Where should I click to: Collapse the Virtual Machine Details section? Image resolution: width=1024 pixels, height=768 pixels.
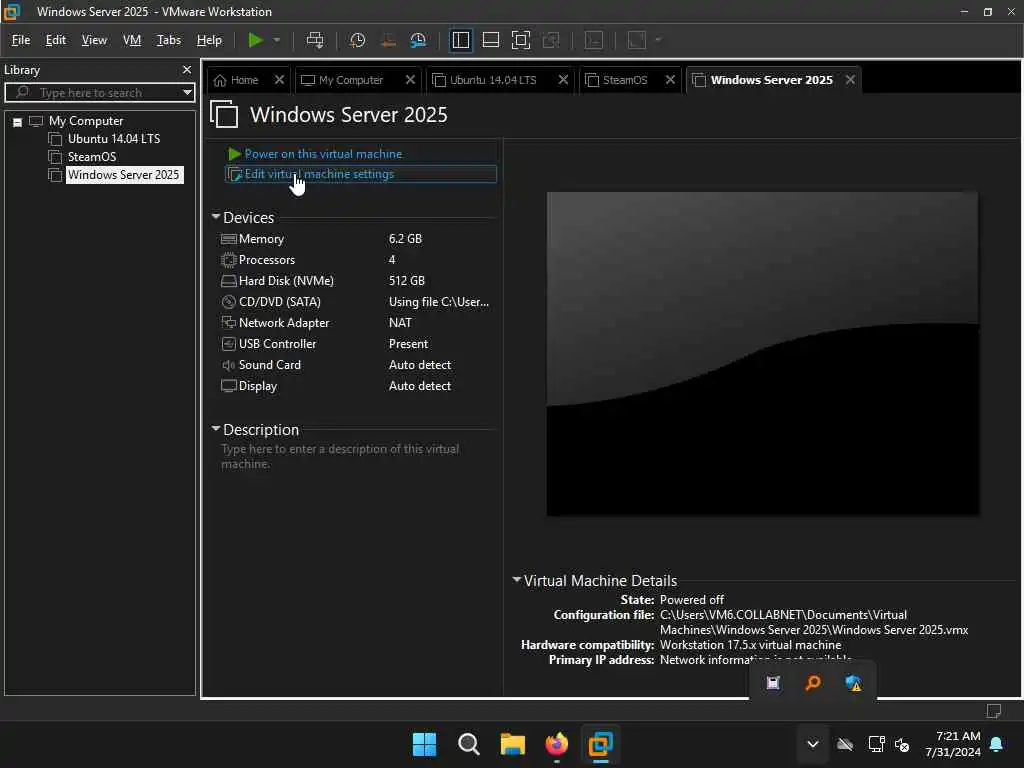517,579
